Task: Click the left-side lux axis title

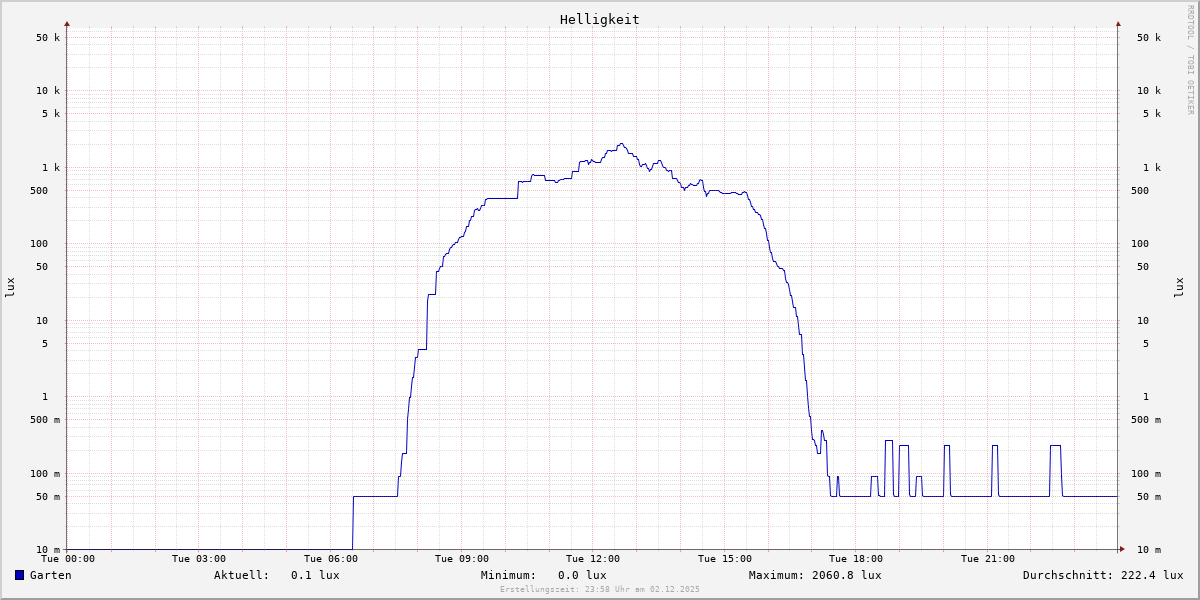Action: [x=10, y=287]
